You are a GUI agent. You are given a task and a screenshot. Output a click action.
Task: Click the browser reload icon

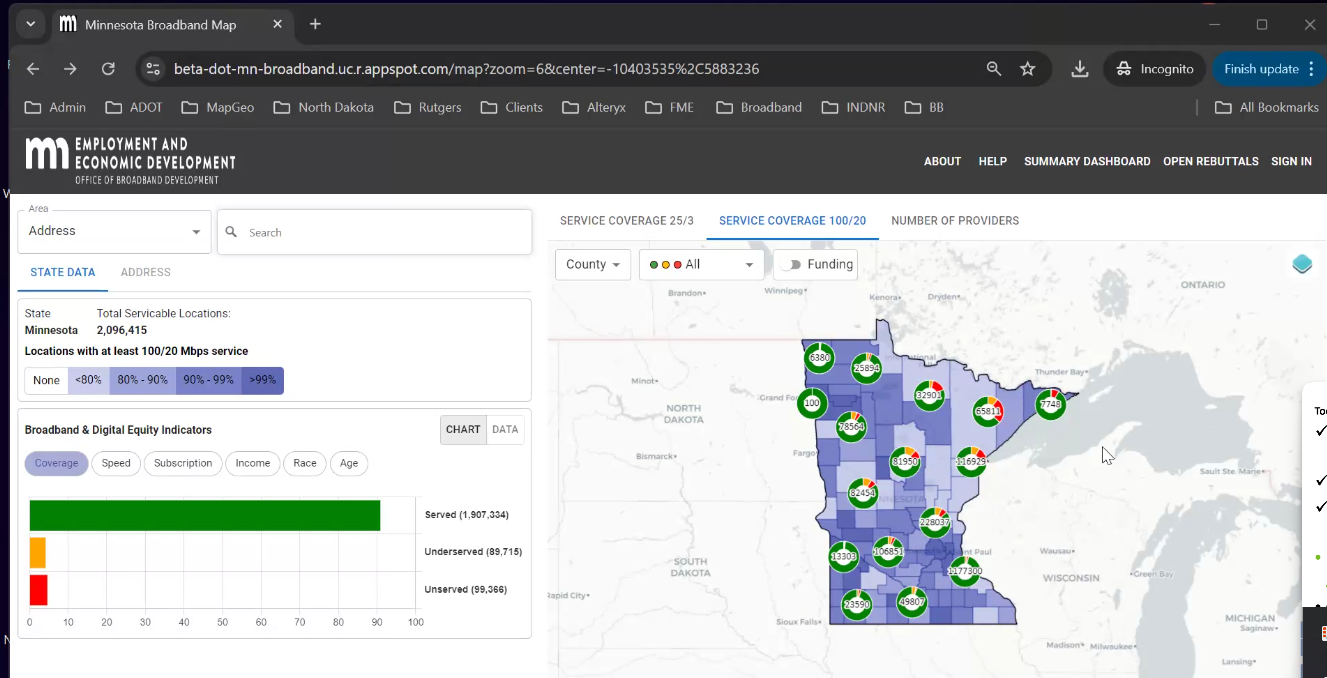tap(108, 69)
